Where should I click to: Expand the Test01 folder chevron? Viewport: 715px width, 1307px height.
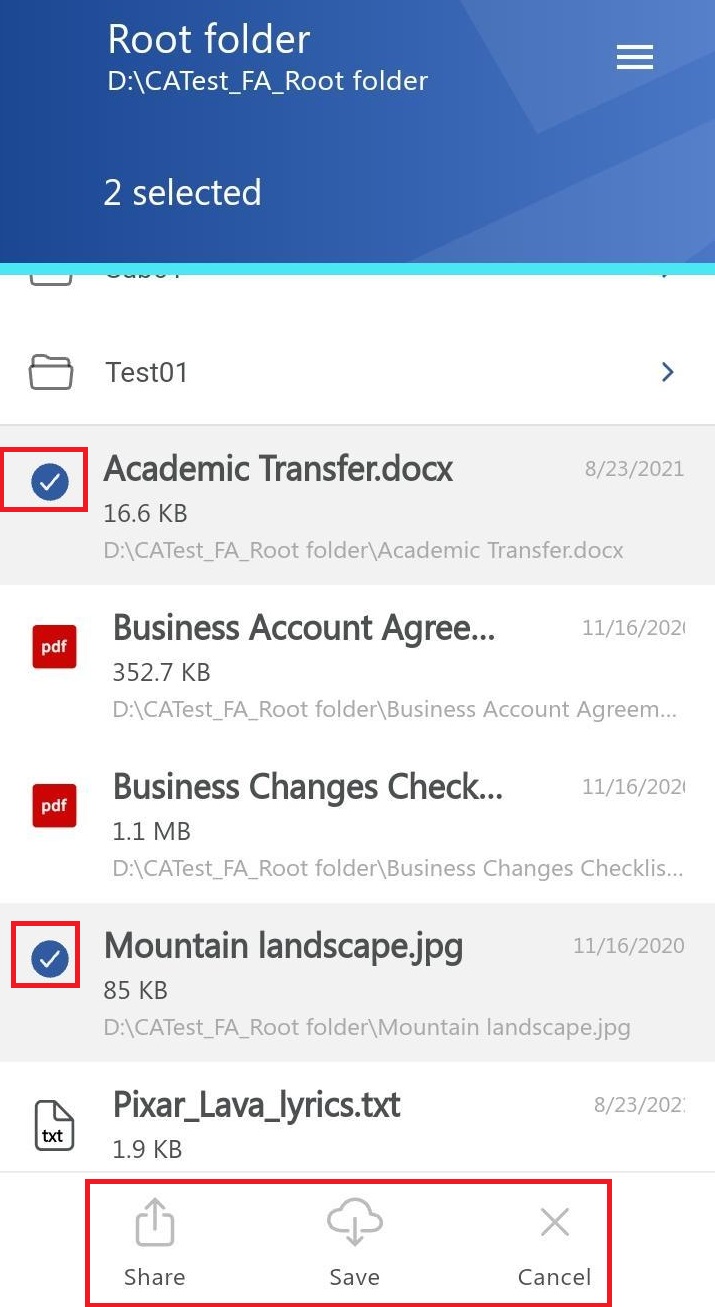[x=668, y=373]
